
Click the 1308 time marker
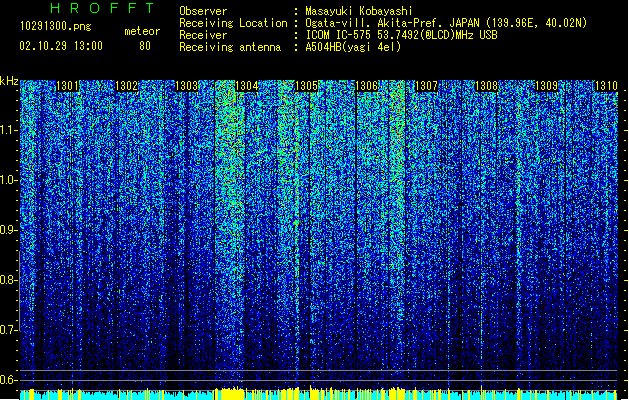point(486,86)
